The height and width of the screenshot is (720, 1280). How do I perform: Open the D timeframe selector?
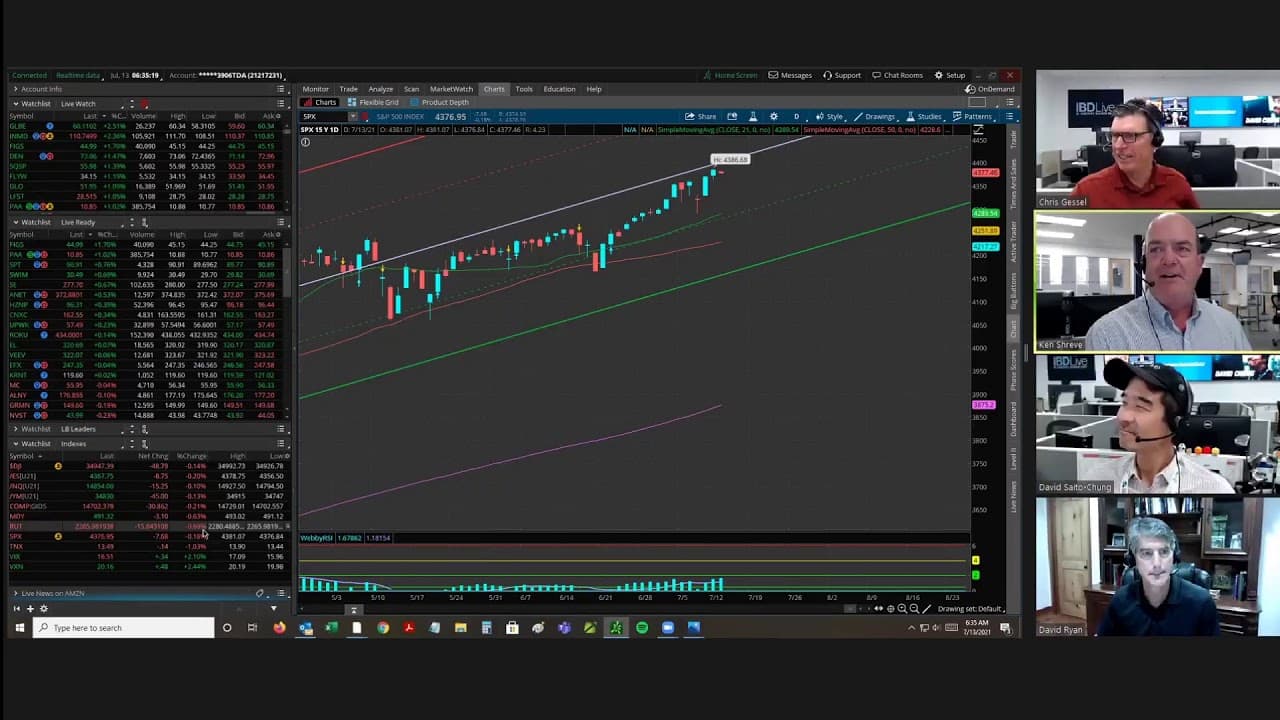796,116
